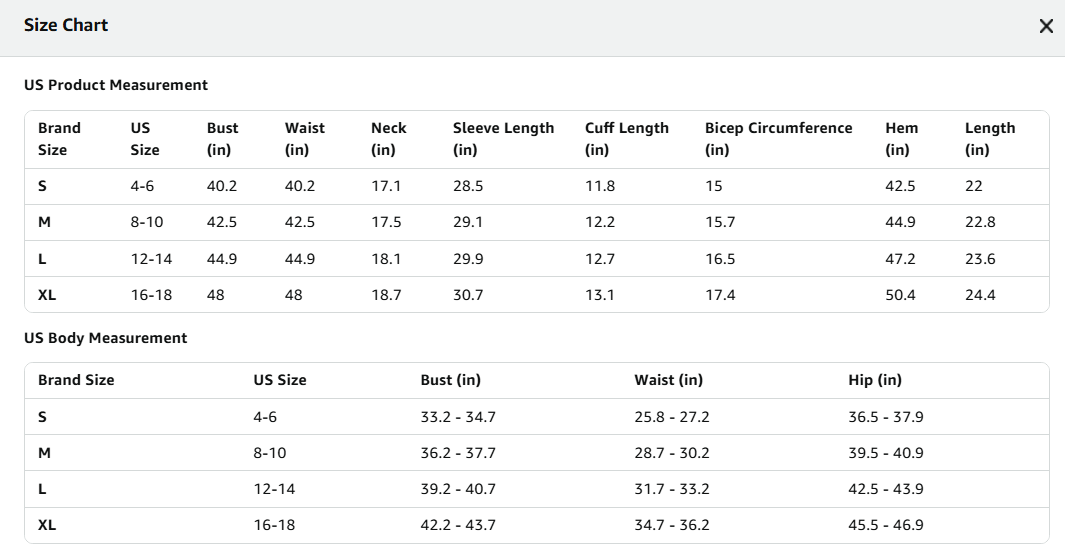The width and height of the screenshot is (1065, 551).
Task: Click the S brand size in product table
Action: [42, 186]
